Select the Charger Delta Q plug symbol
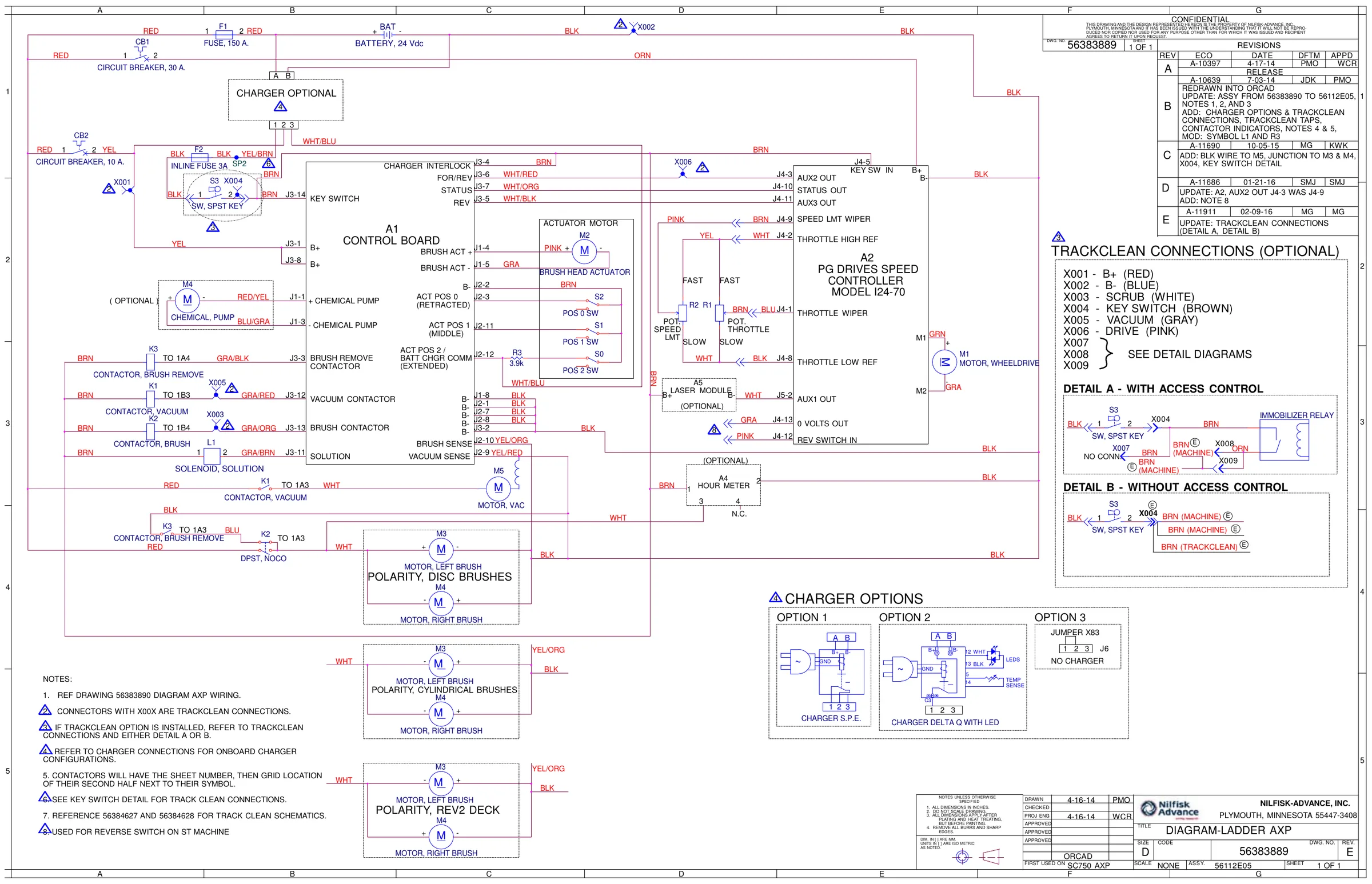Screen dimensions: 1372x884 click(901, 669)
